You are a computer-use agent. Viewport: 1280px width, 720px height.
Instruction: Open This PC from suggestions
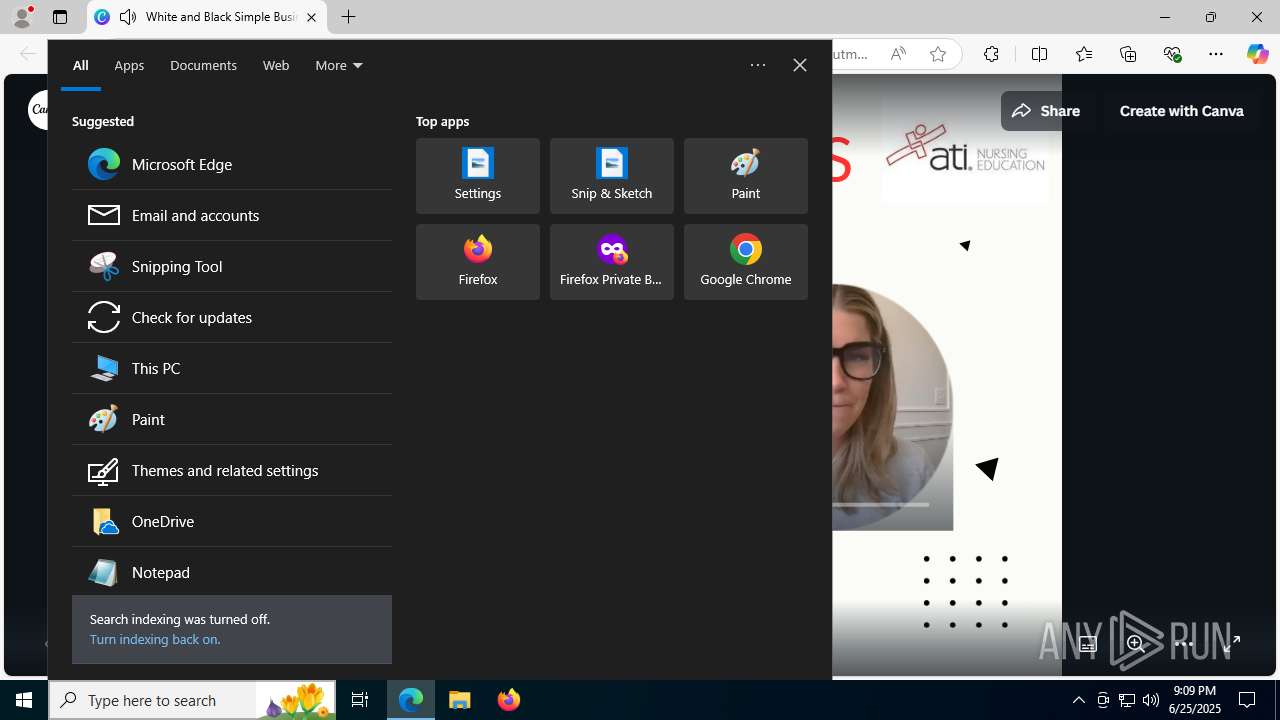pyautogui.click(x=231, y=368)
